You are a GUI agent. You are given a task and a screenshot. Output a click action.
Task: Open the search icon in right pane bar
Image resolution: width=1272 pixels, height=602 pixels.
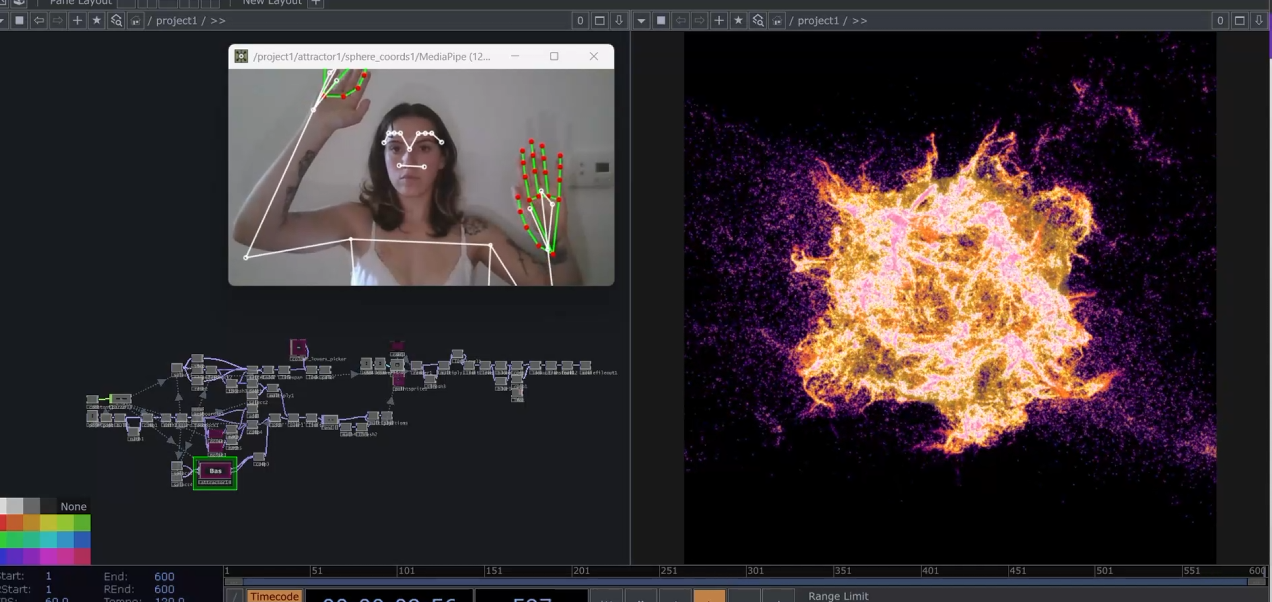coord(758,20)
